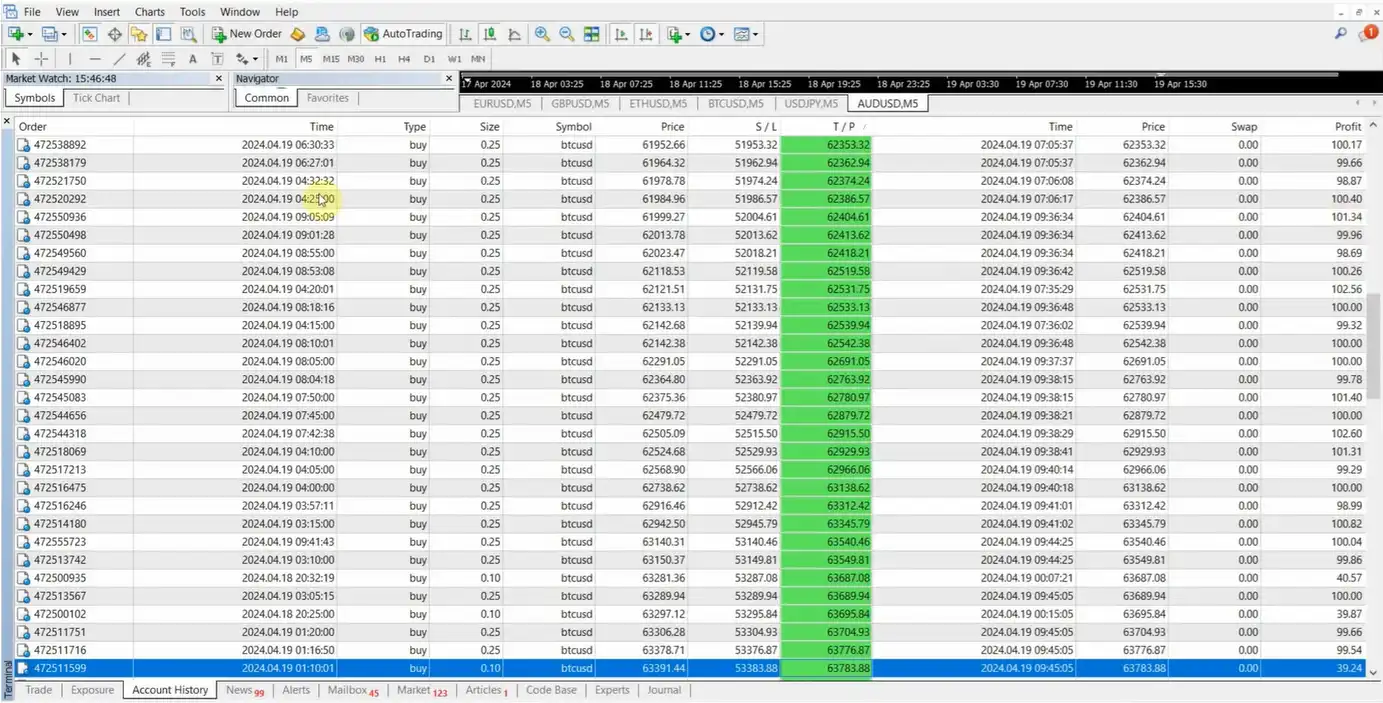Select order row 472538892
The width and height of the screenshot is (1383, 703).
click(690, 145)
